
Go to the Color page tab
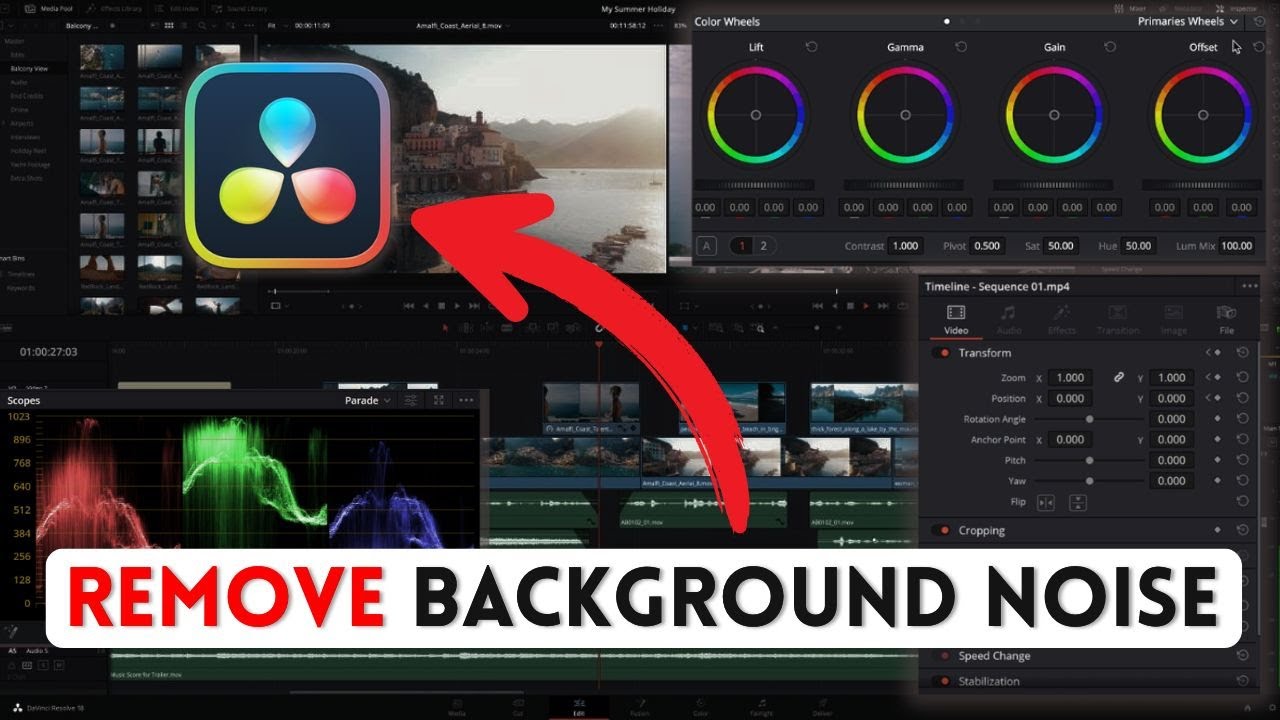(x=699, y=707)
